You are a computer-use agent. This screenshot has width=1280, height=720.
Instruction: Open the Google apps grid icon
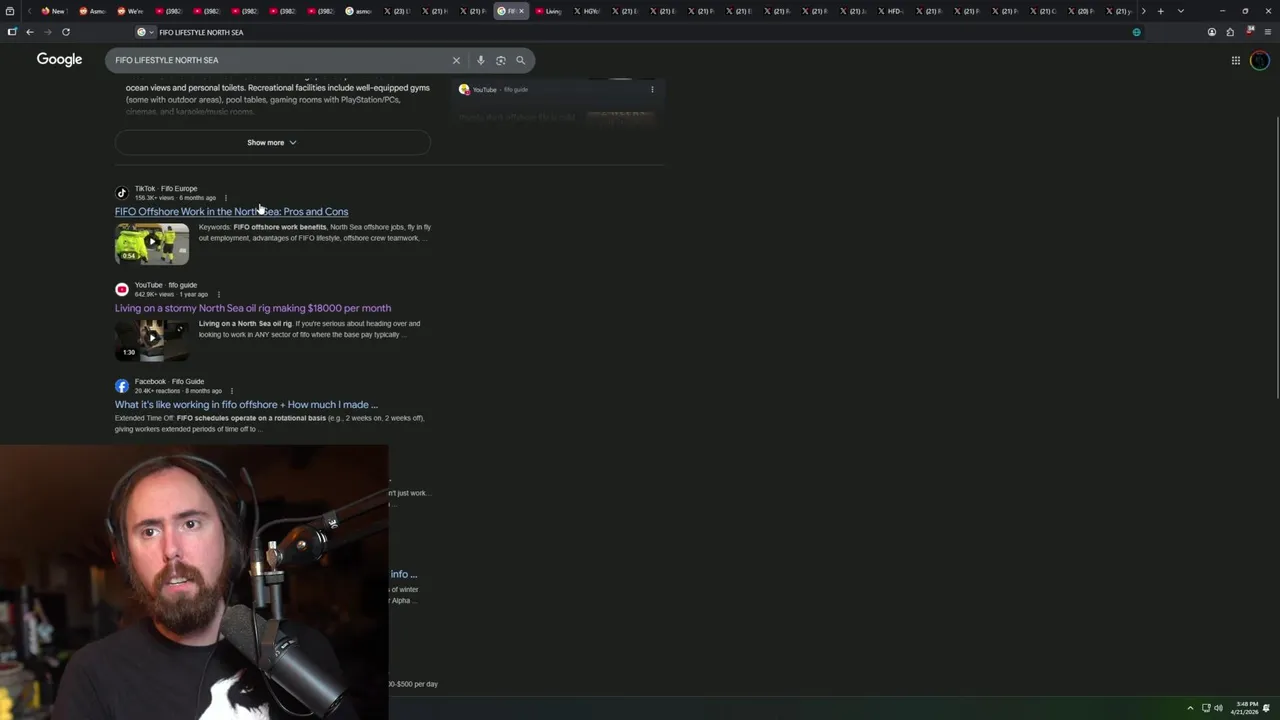(1236, 60)
